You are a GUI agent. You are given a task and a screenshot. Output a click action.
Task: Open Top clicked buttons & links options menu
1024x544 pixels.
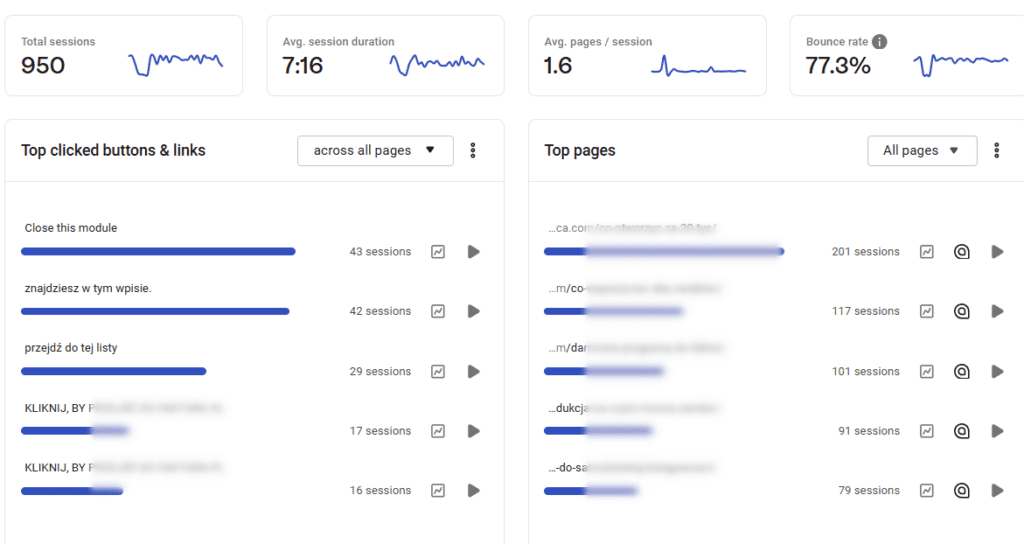(x=473, y=151)
